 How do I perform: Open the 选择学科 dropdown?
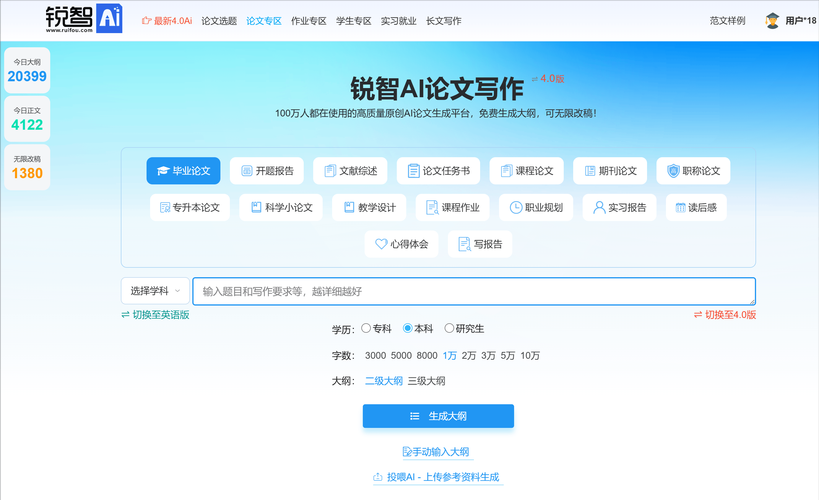155,291
